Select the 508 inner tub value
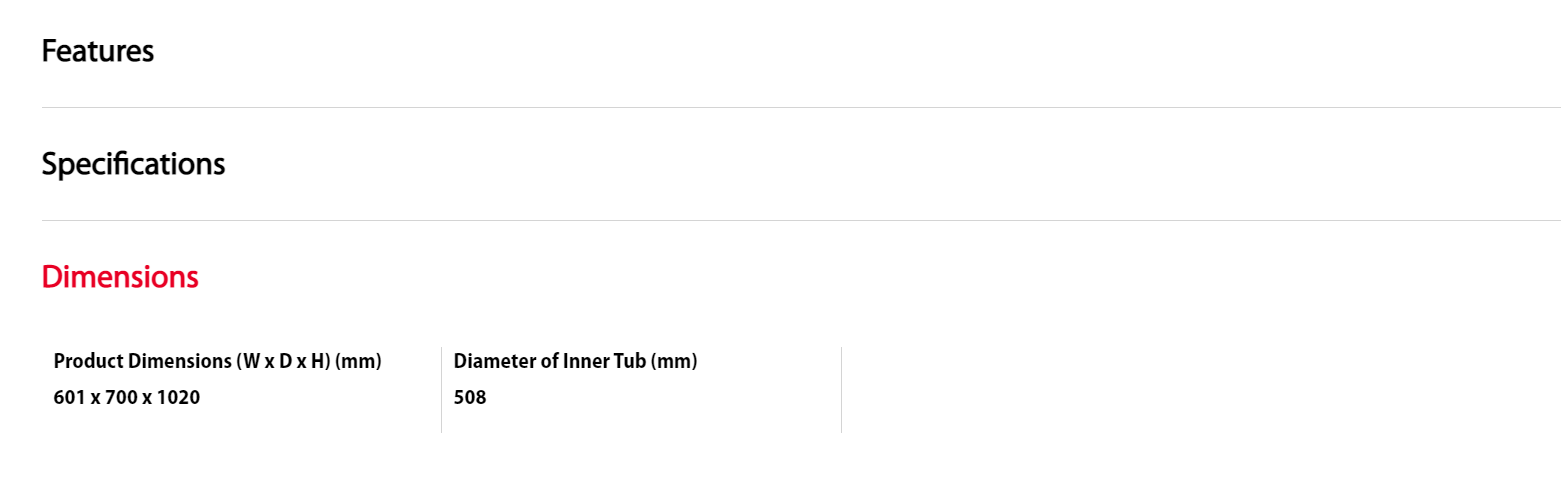Viewport: 1561px width, 490px height. click(470, 398)
